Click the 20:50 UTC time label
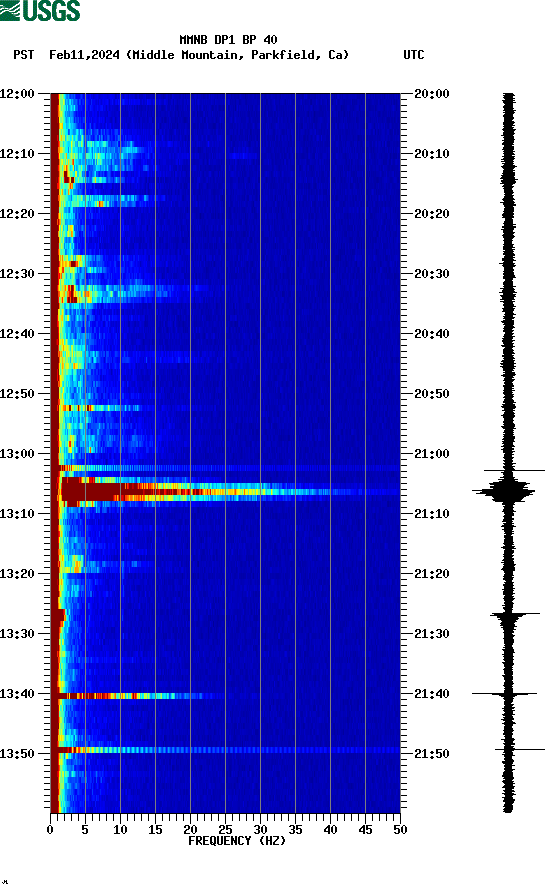The width and height of the screenshot is (552, 893). tap(432, 394)
